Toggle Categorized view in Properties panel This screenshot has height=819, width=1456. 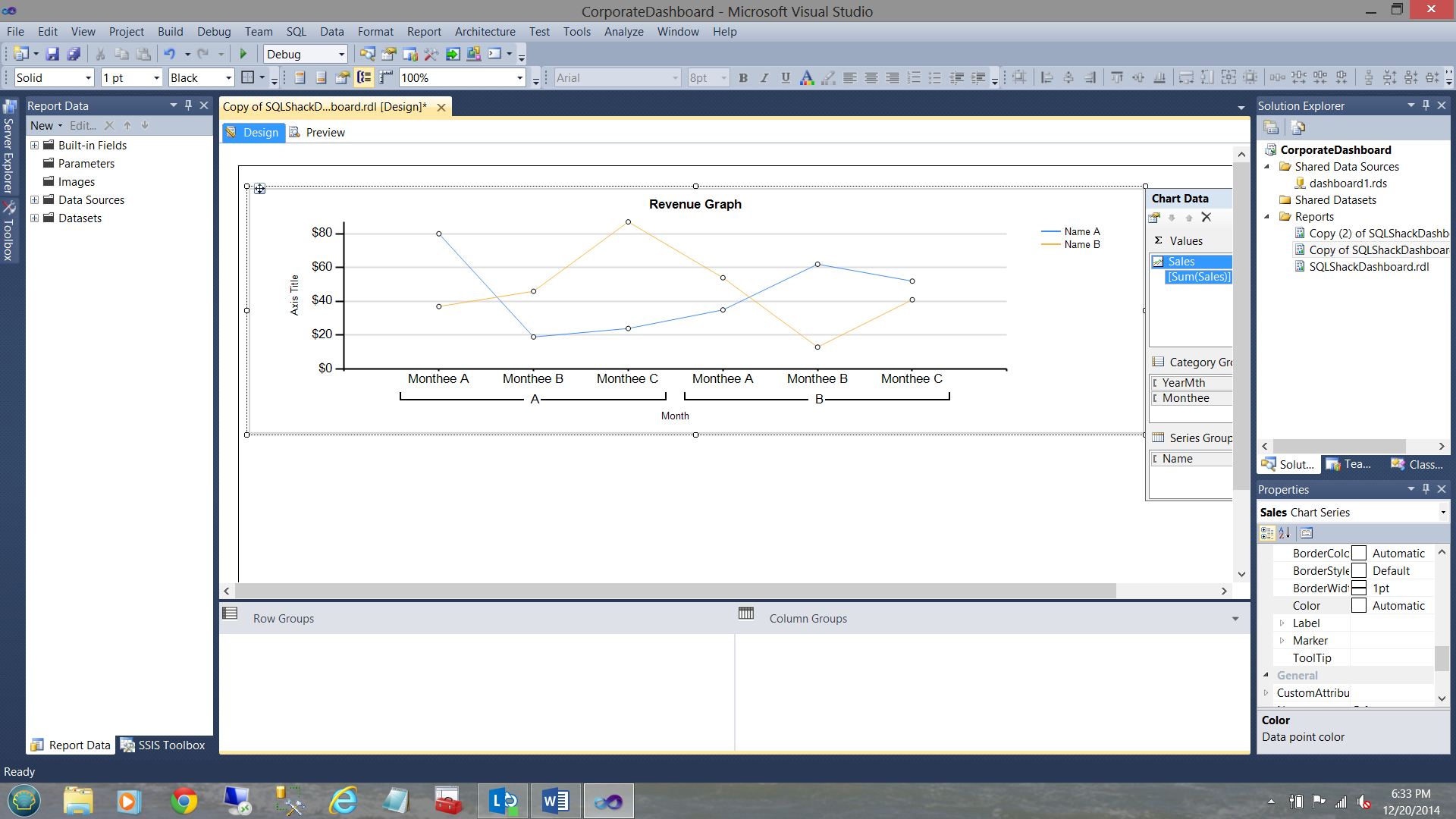[x=1266, y=533]
